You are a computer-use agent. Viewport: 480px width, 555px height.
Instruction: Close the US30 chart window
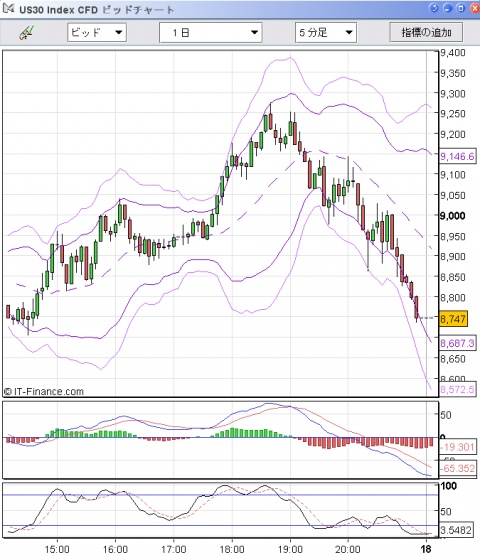click(x=474, y=8)
